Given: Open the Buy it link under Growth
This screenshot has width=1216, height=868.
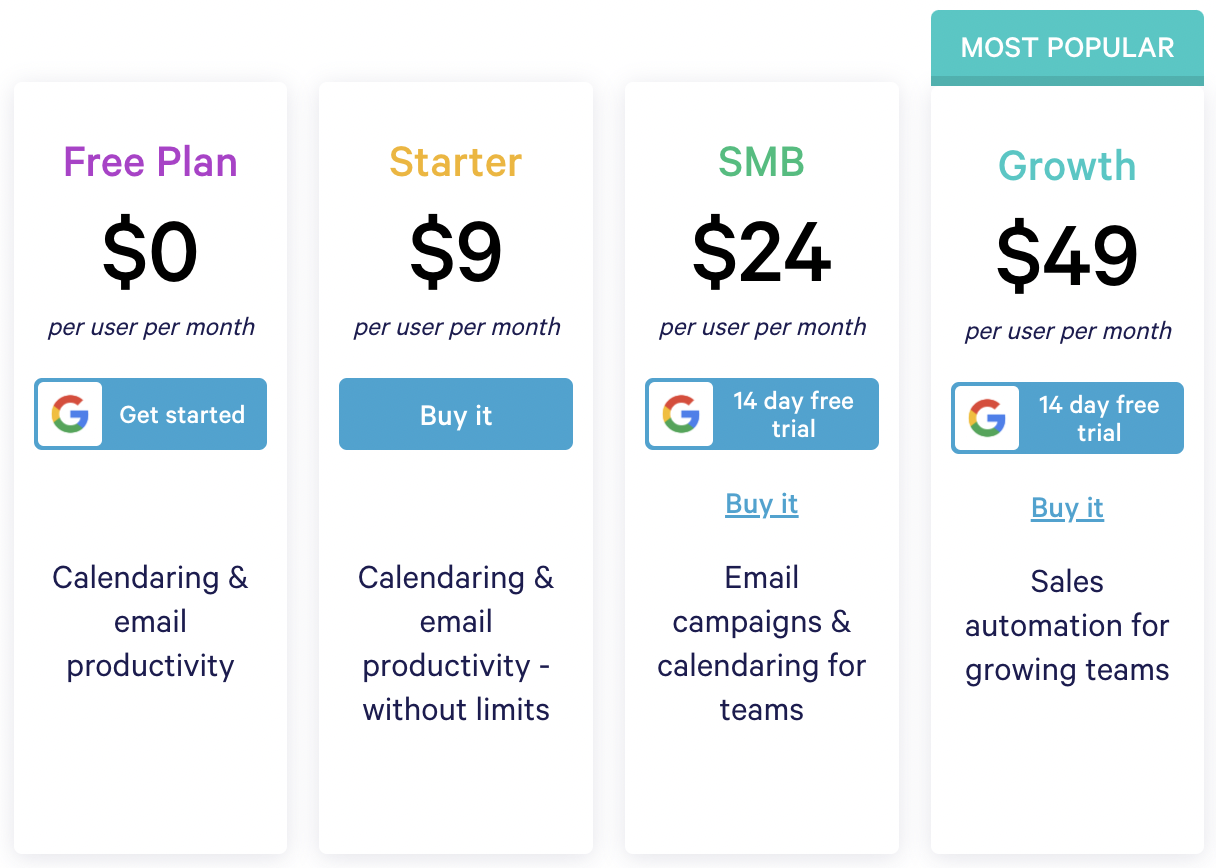Looking at the screenshot, I should coord(1067,508).
